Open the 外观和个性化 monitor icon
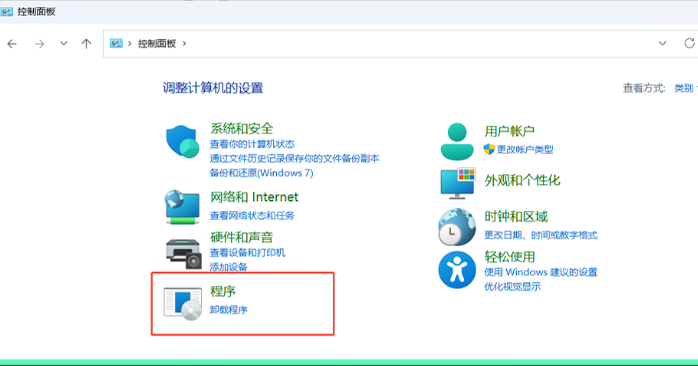698x366 pixels. coord(458,183)
